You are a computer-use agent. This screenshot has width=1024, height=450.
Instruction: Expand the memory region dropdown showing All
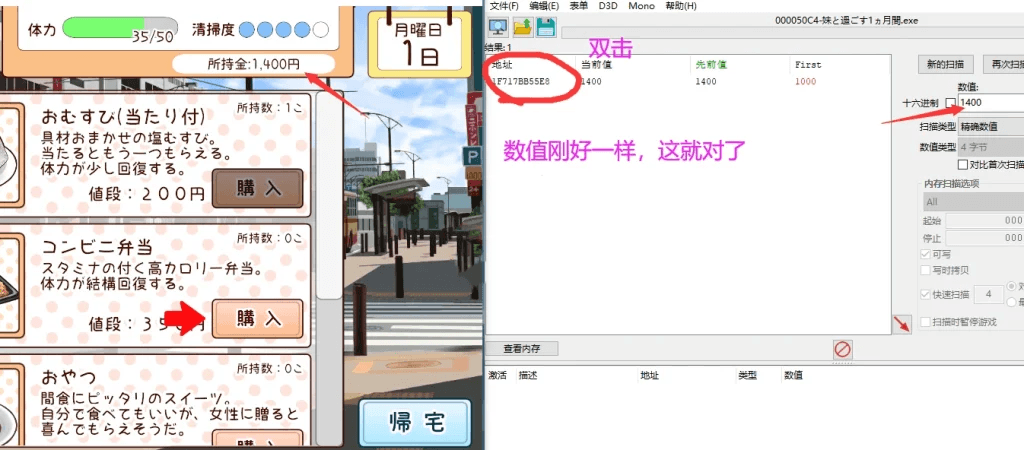972,201
